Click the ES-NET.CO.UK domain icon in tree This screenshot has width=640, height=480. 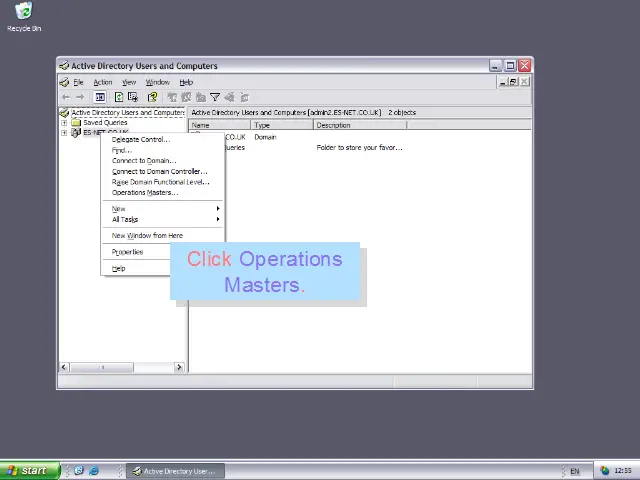tap(76, 133)
